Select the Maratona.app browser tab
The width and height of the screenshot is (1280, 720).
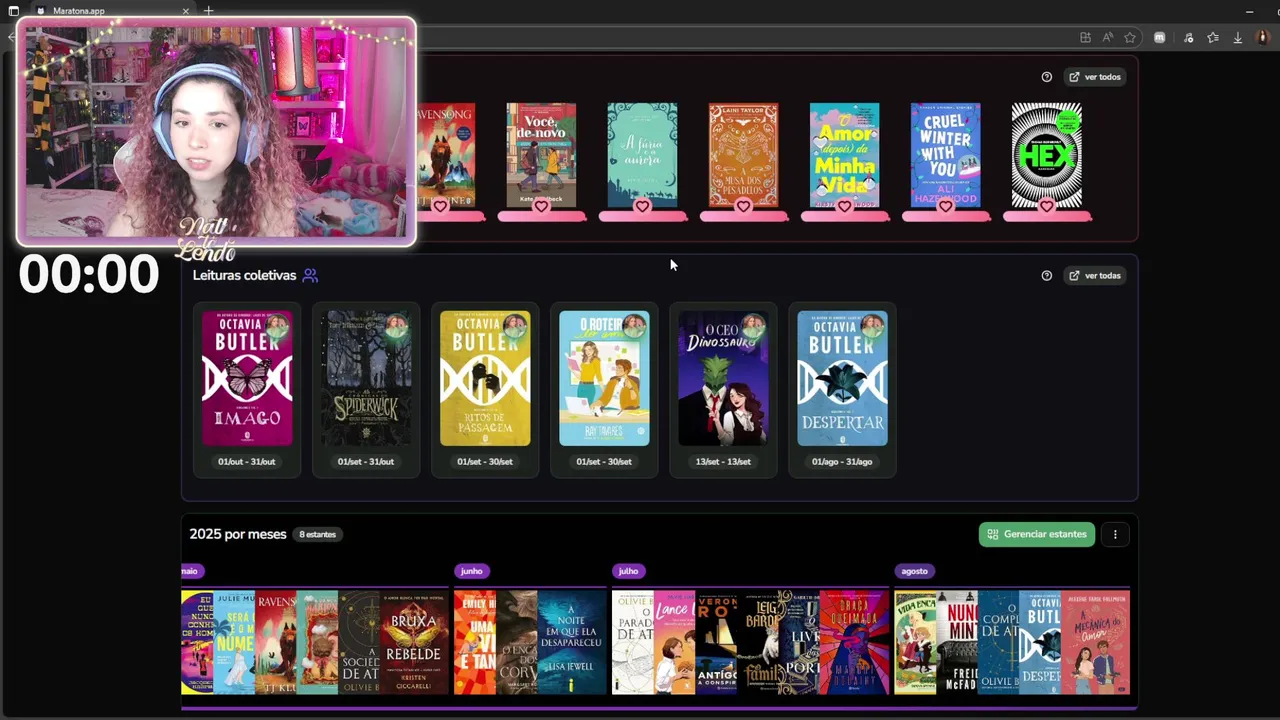110,11
